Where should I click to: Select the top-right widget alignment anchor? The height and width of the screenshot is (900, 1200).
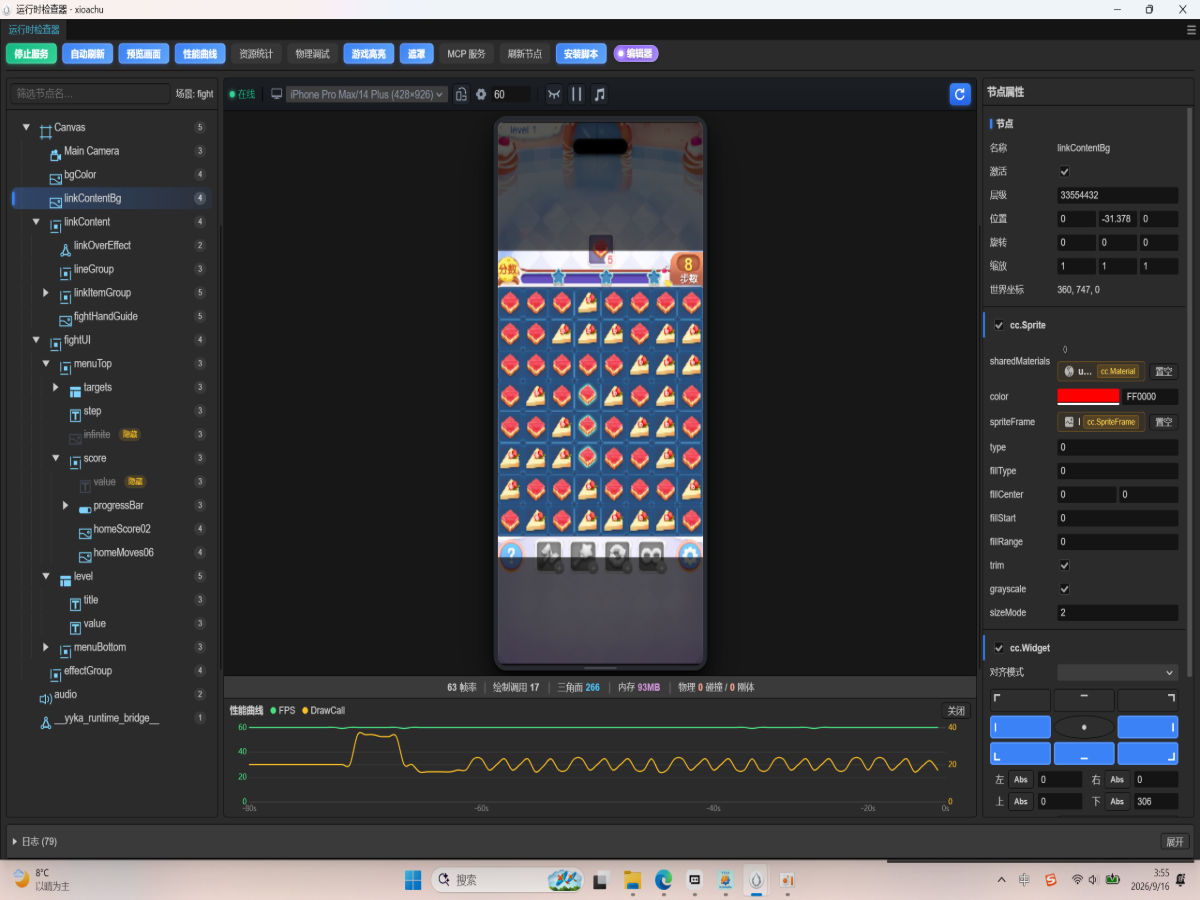pos(1147,700)
